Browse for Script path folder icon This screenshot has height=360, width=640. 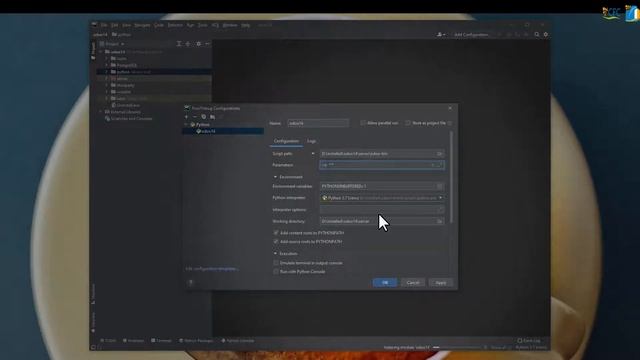point(440,154)
